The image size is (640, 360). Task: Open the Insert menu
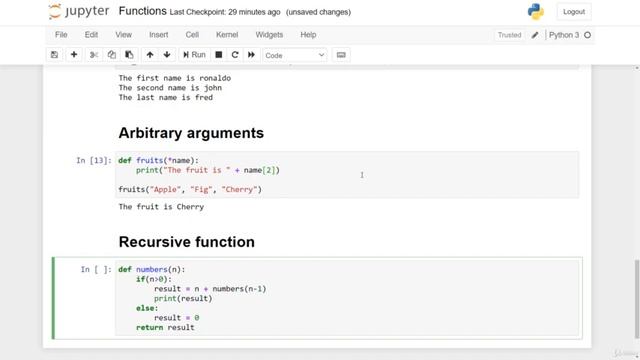159,35
